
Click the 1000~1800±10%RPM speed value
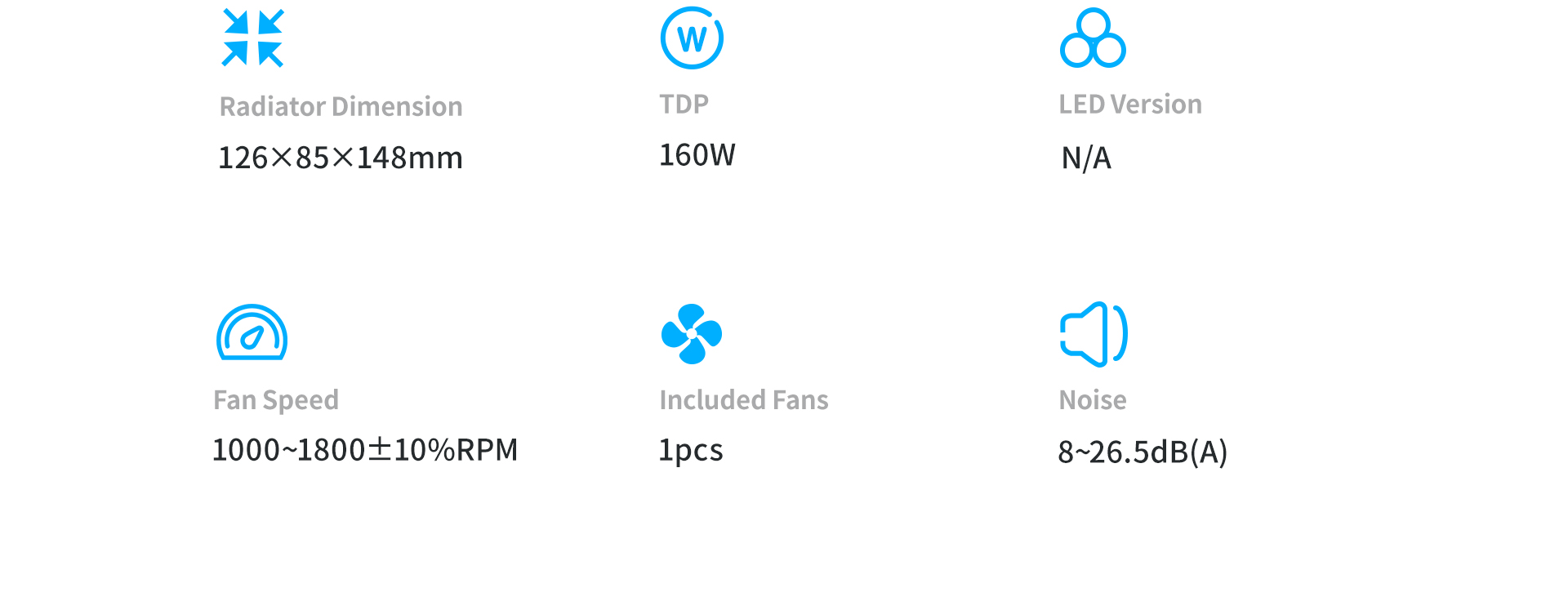pyautogui.click(x=365, y=450)
